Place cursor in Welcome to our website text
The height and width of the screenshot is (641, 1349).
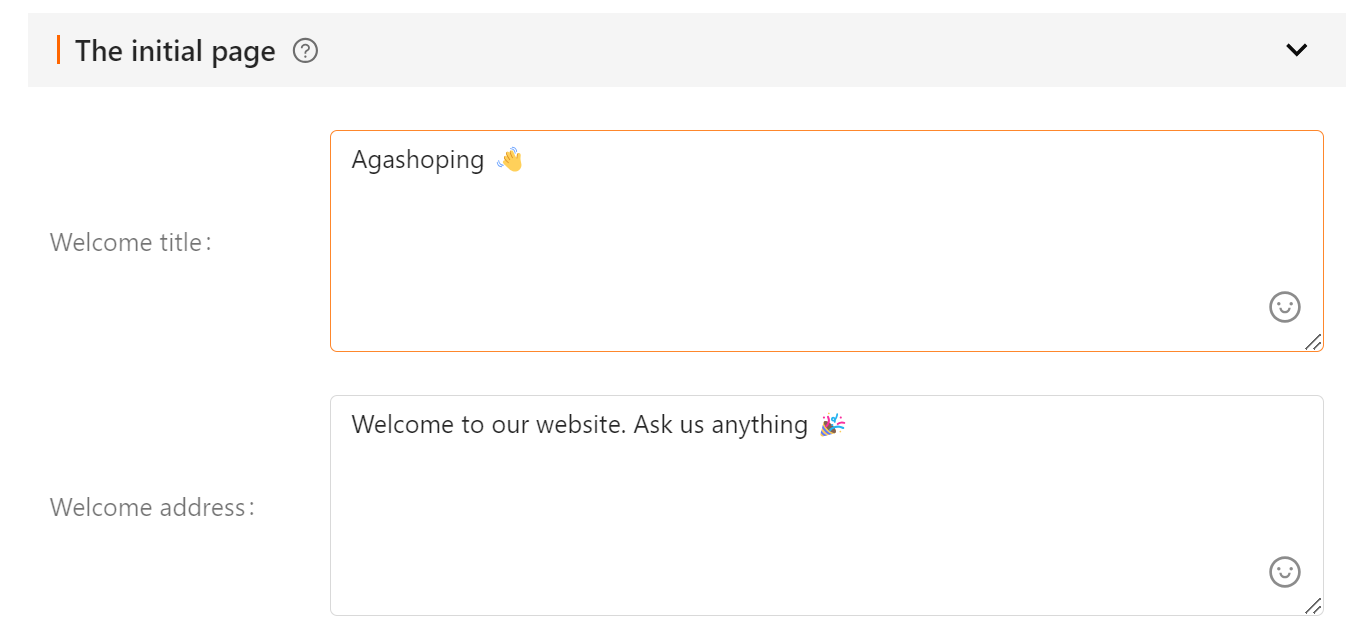489,425
